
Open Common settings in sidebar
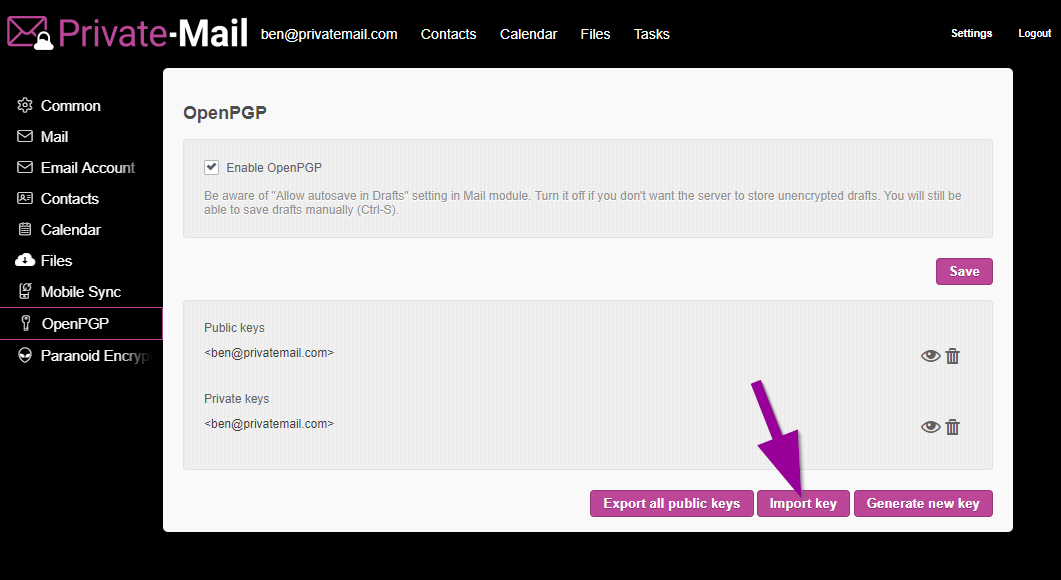coord(70,106)
